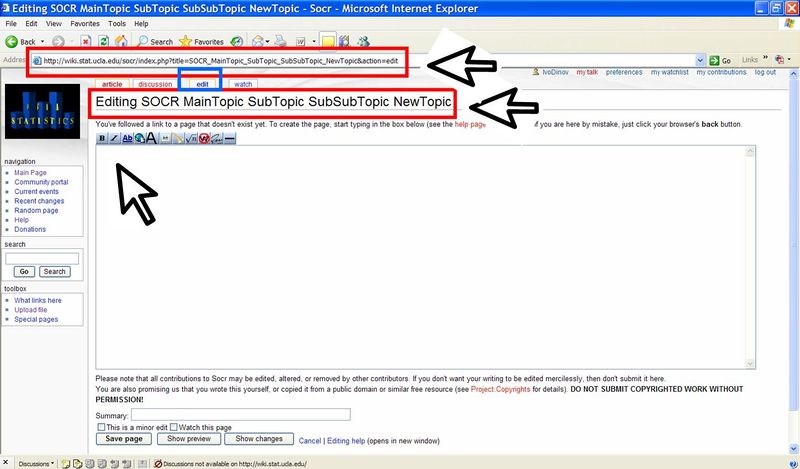The image size is (800, 469).
Task: Insert math formula (square root icon)
Action: [x=191, y=138]
